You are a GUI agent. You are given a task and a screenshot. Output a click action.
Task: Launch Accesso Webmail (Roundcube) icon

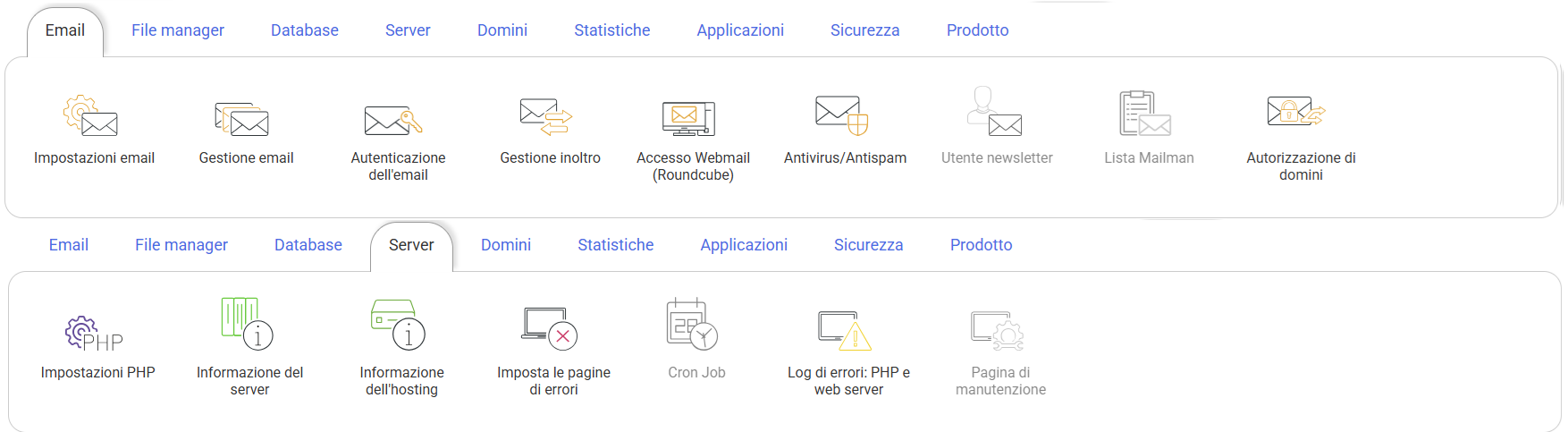[x=688, y=117]
